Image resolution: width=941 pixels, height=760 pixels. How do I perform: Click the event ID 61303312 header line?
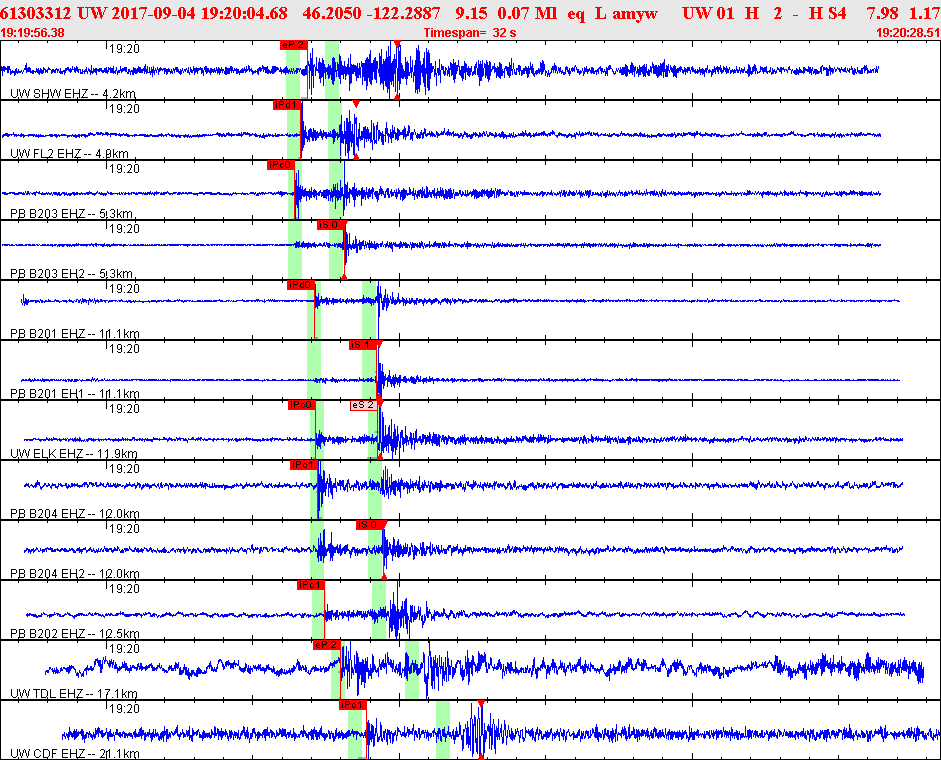(470, 13)
